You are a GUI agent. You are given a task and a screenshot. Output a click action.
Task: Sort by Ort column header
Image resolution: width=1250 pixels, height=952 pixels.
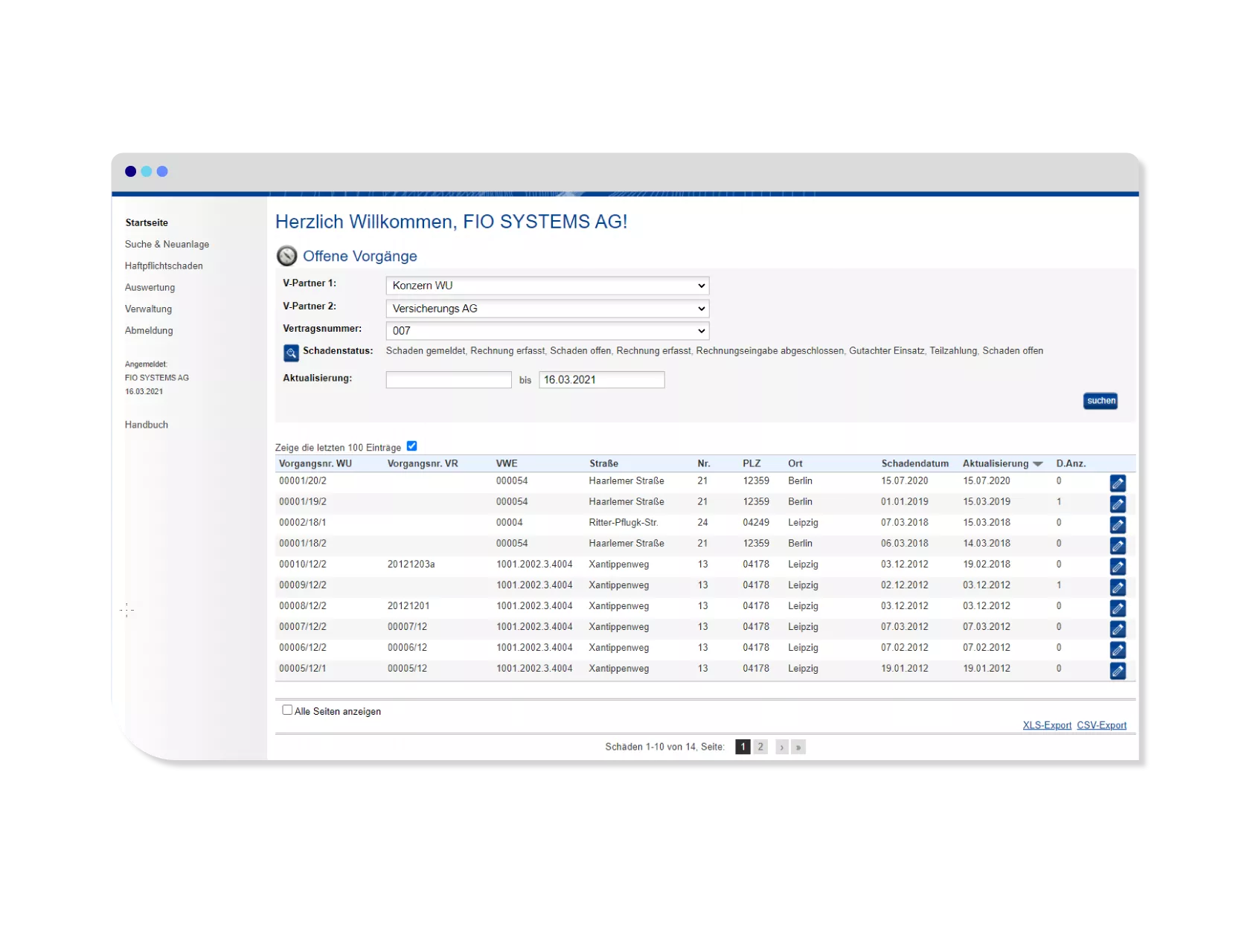coord(795,463)
